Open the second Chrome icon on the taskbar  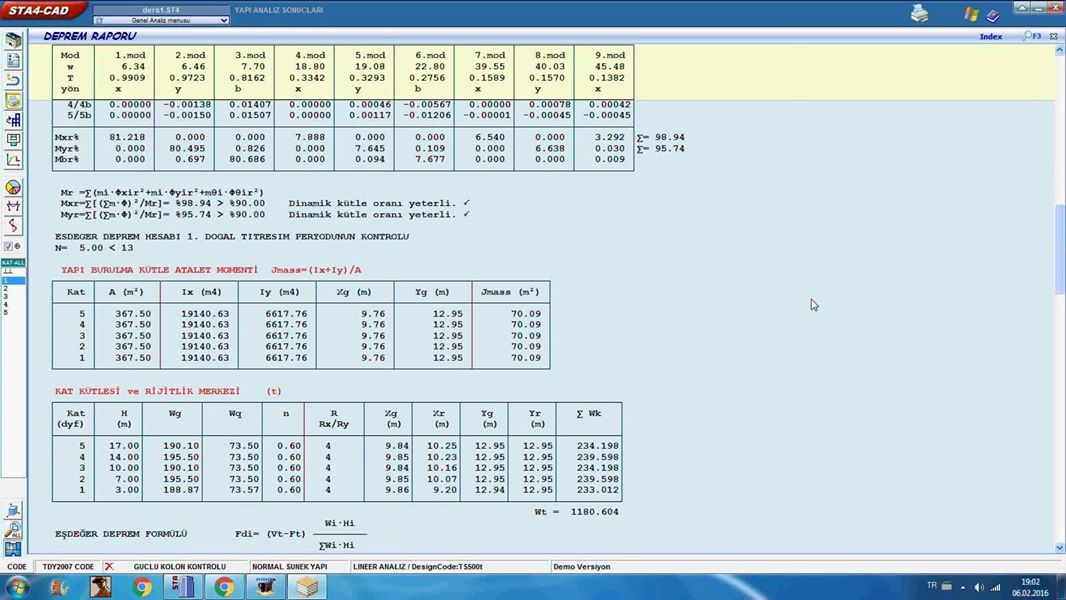[x=224, y=586]
